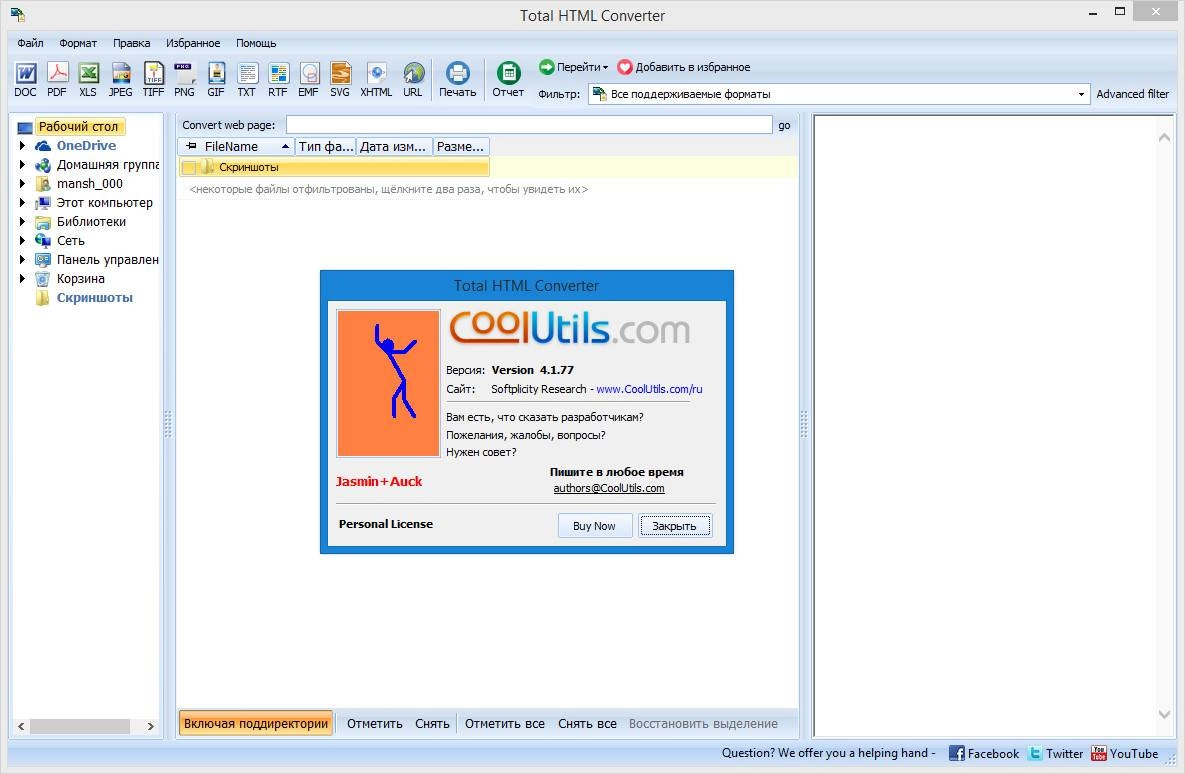This screenshot has height=774, width=1185.
Task: Sort by FileName column header
Action: click(236, 147)
